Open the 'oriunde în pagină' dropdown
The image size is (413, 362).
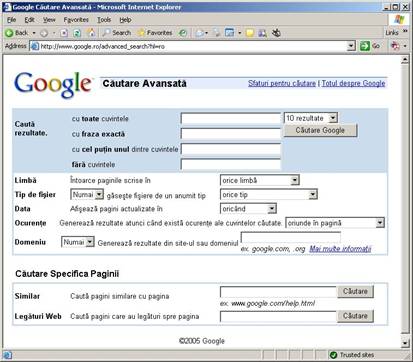[335, 223]
